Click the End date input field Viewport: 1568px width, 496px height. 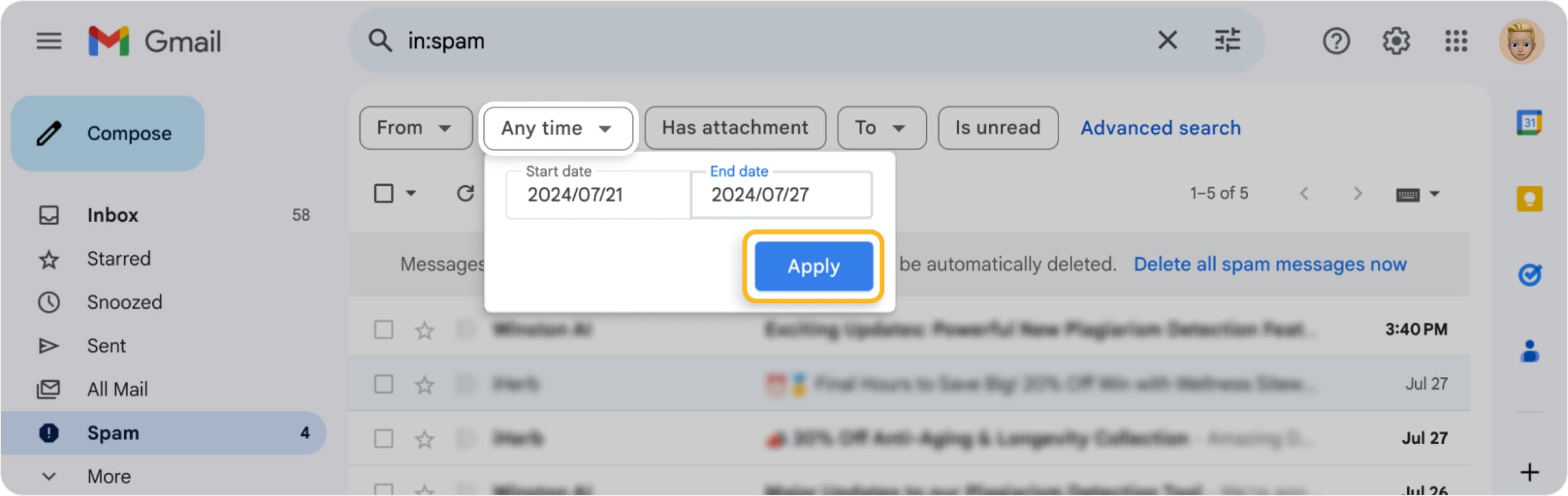tap(781, 195)
